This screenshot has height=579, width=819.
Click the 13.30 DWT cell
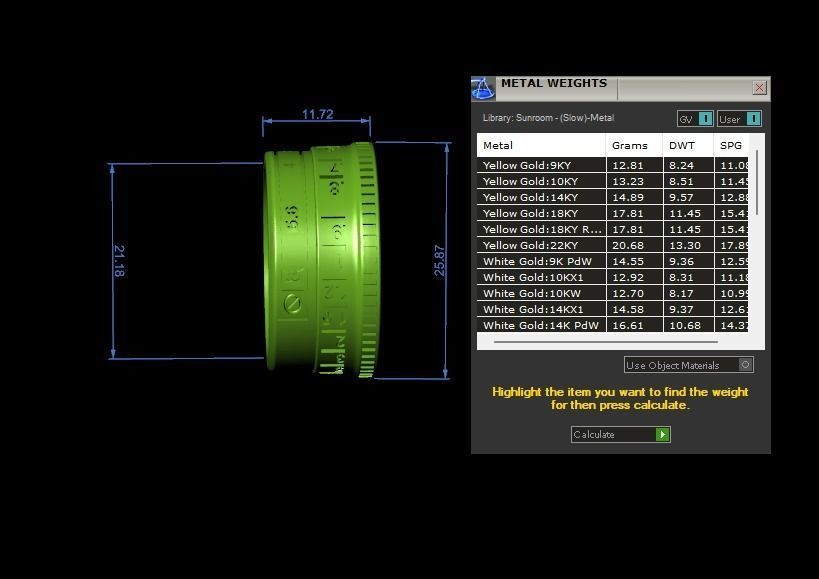coord(688,245)
